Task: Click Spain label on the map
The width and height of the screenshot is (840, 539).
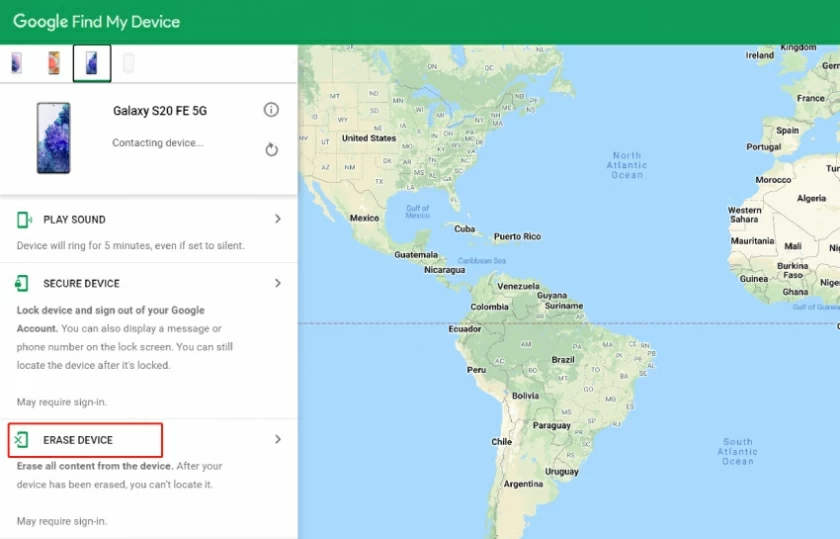Action: [x=788, y=130]
